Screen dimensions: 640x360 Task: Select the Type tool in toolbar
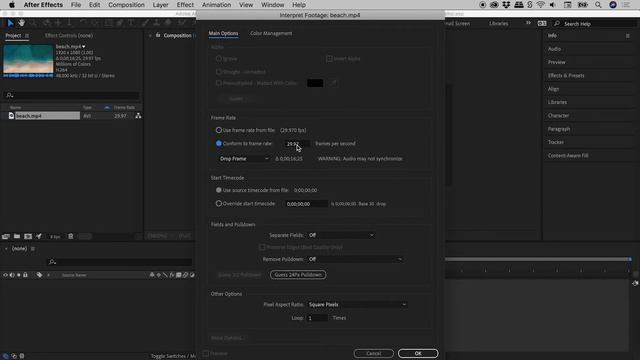click(x=131, y=23)
